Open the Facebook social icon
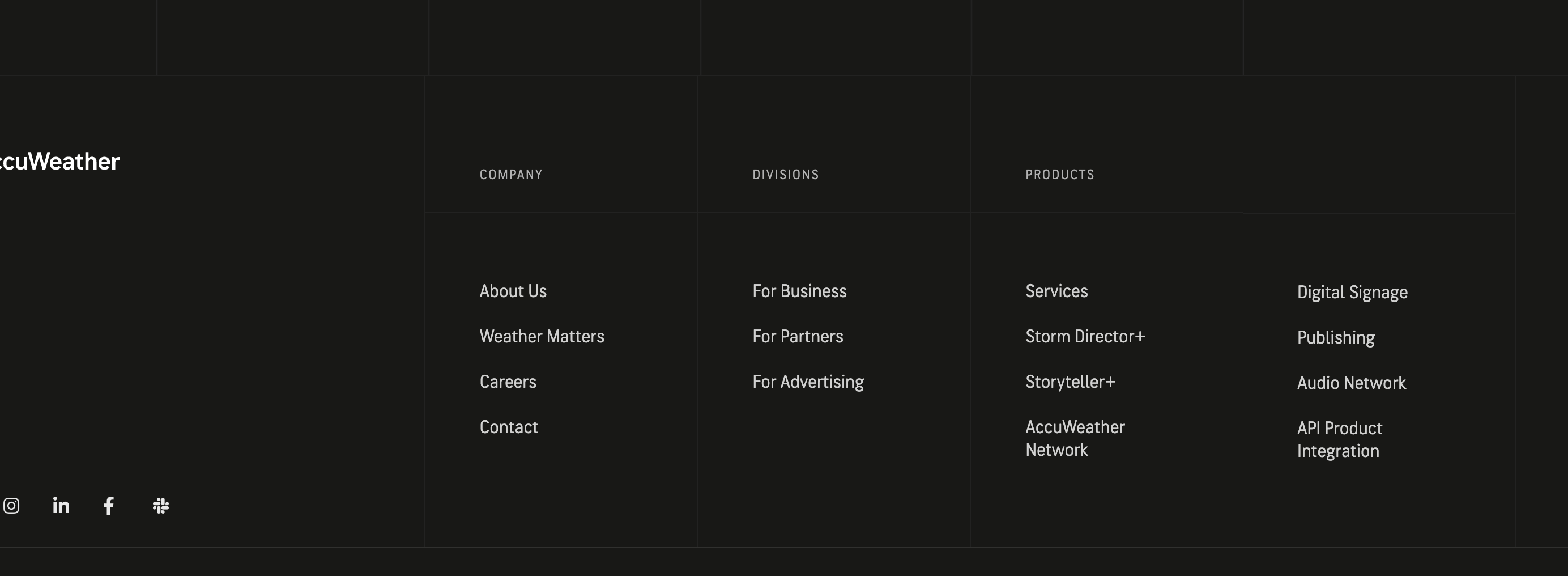 click(x=109, y=505)
